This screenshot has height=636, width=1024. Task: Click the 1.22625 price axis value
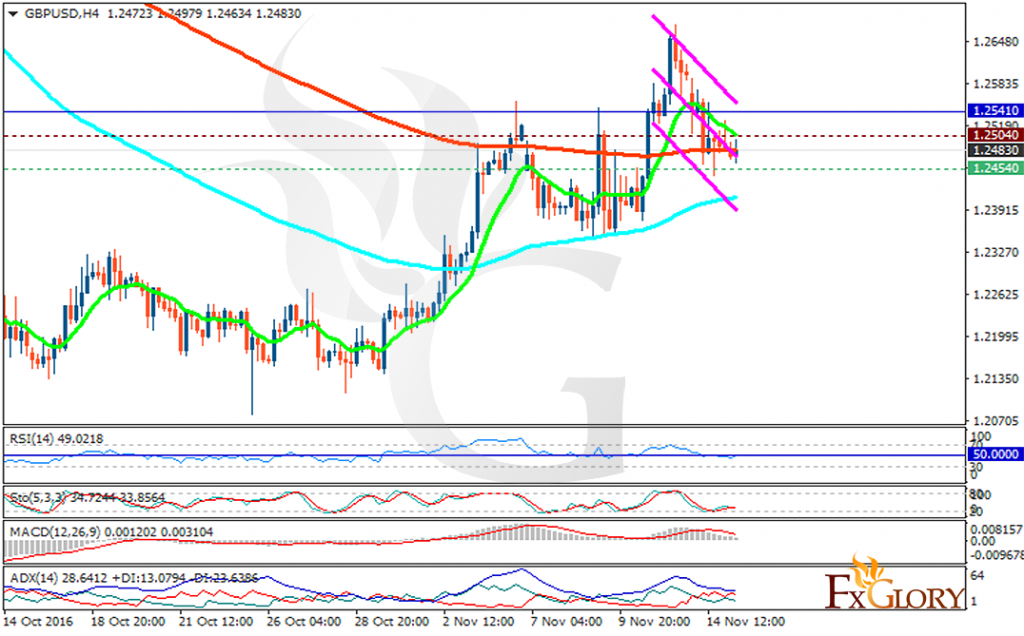(996, 294)
